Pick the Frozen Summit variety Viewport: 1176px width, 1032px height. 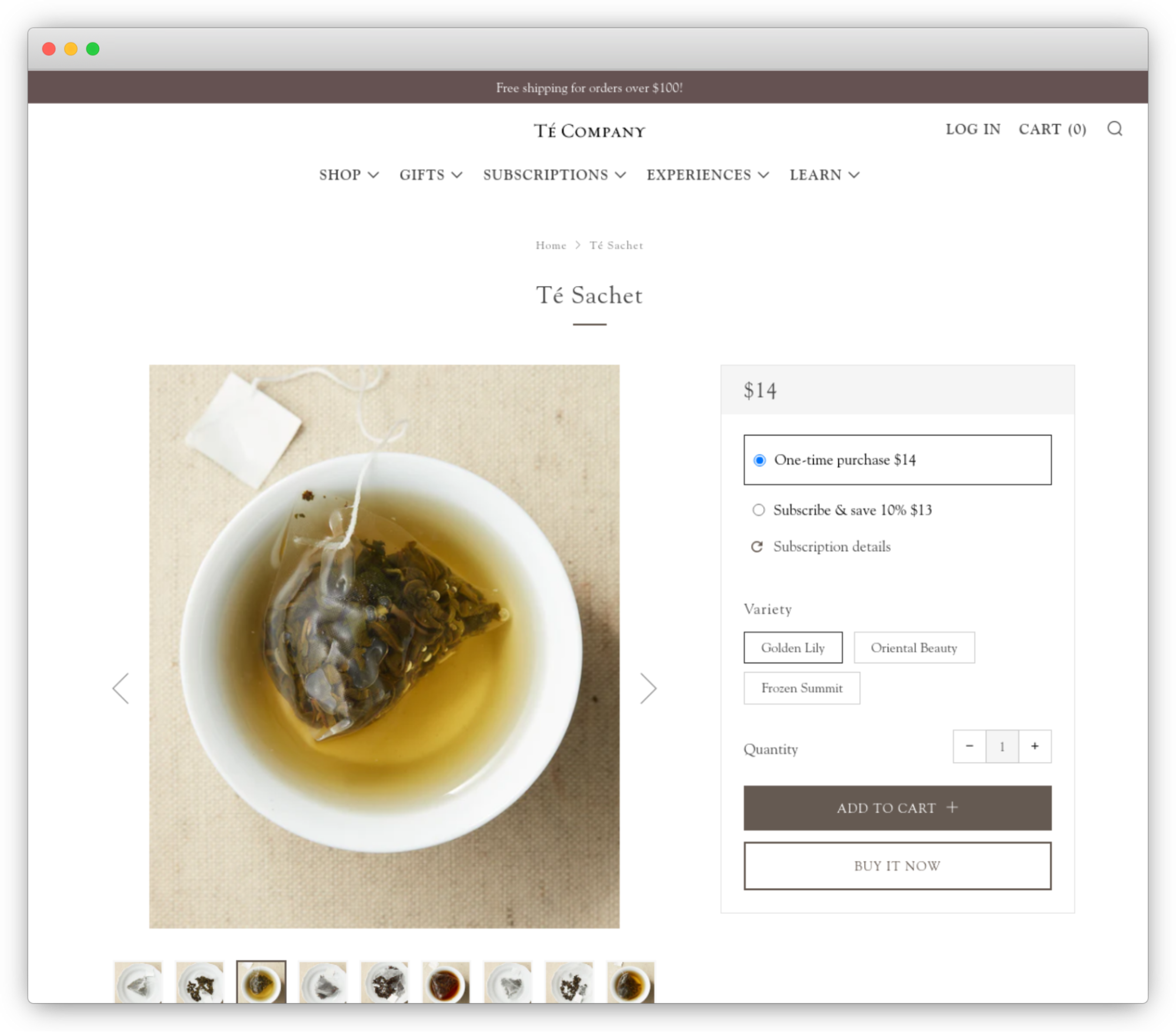pyautogui.click(x=801, y=688)
